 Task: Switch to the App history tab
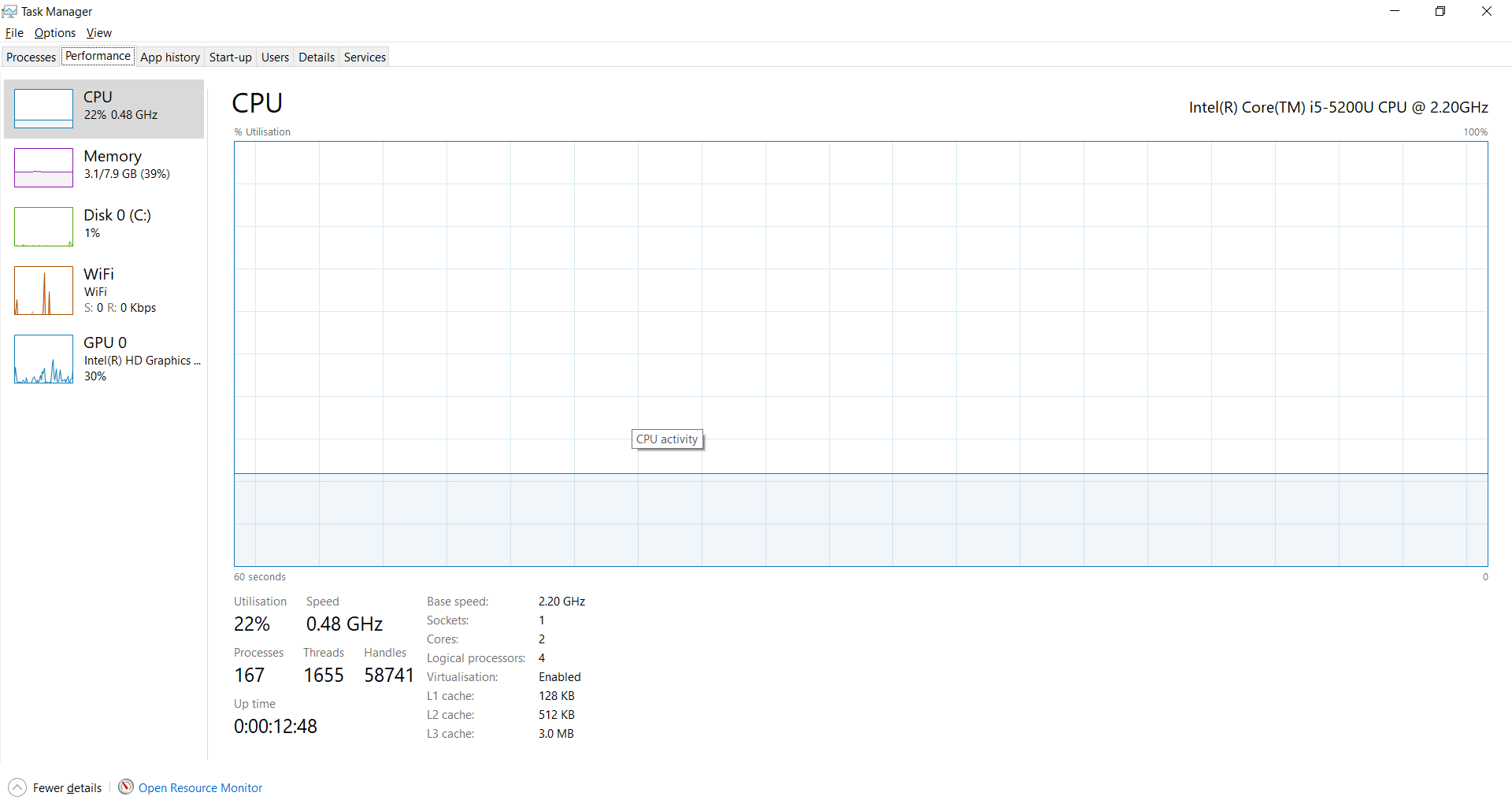[x=170, y=57]
